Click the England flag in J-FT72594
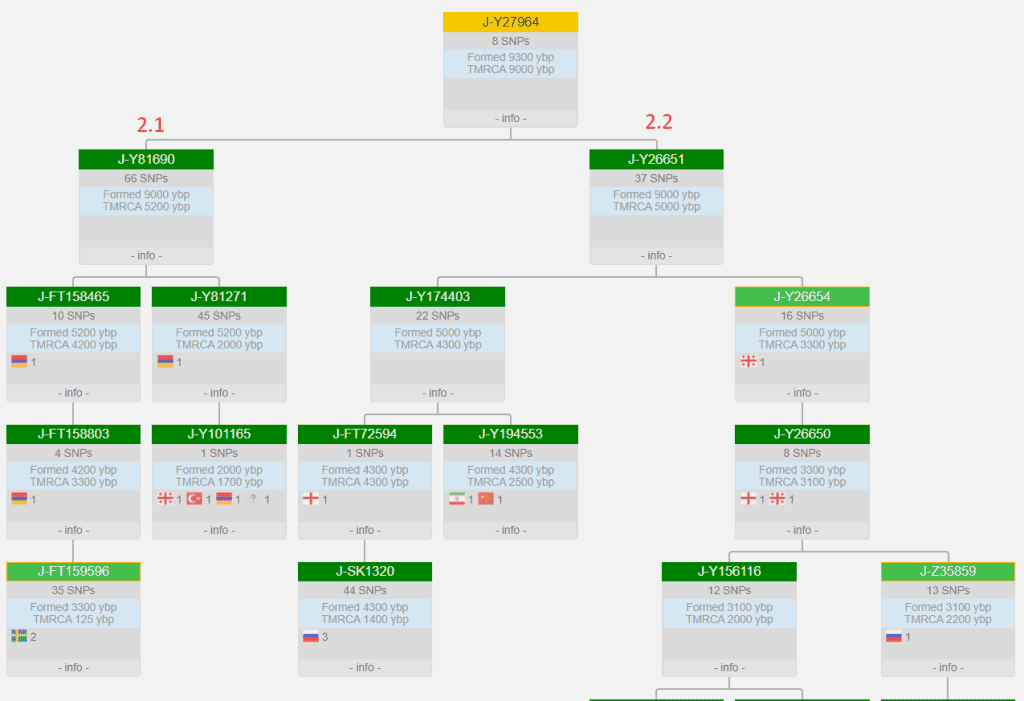This screenshot has height=701, width=1024. pyautogui.click(x=310, y=499)
